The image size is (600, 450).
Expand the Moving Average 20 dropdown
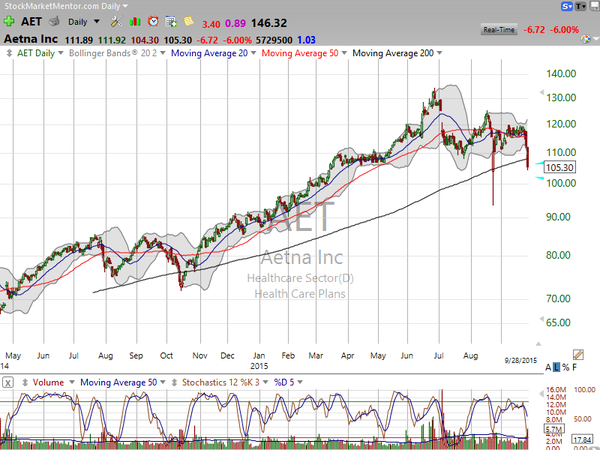tap(253, 53)
